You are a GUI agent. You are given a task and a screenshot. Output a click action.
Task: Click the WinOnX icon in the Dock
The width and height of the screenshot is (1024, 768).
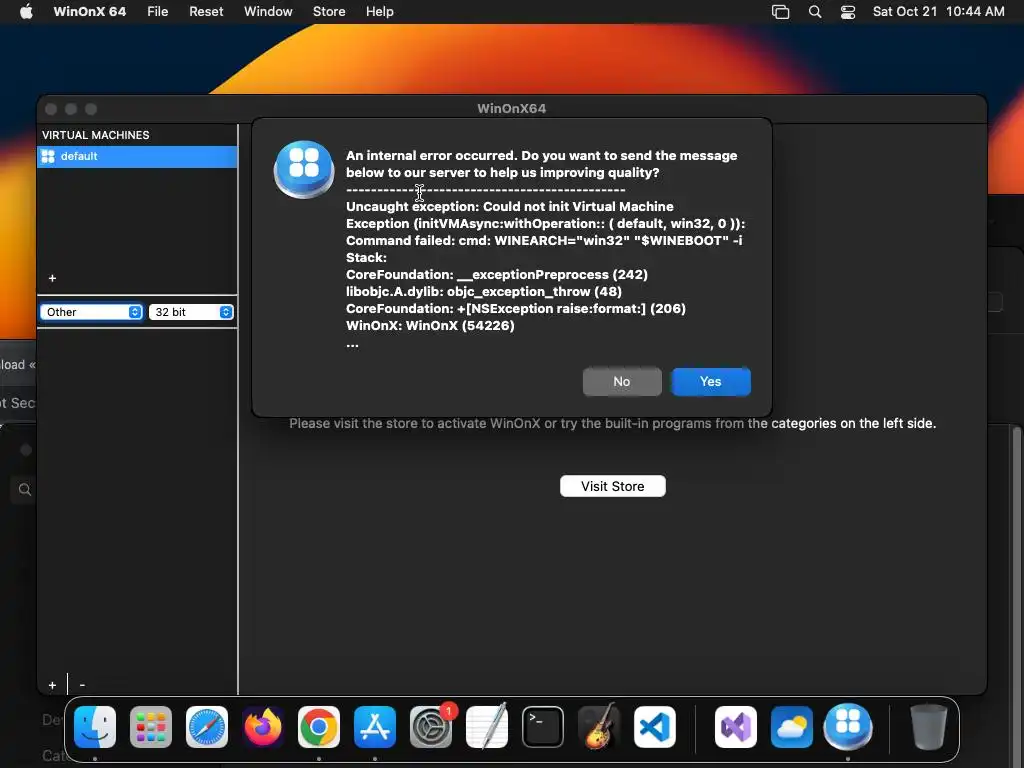(848, 727)
